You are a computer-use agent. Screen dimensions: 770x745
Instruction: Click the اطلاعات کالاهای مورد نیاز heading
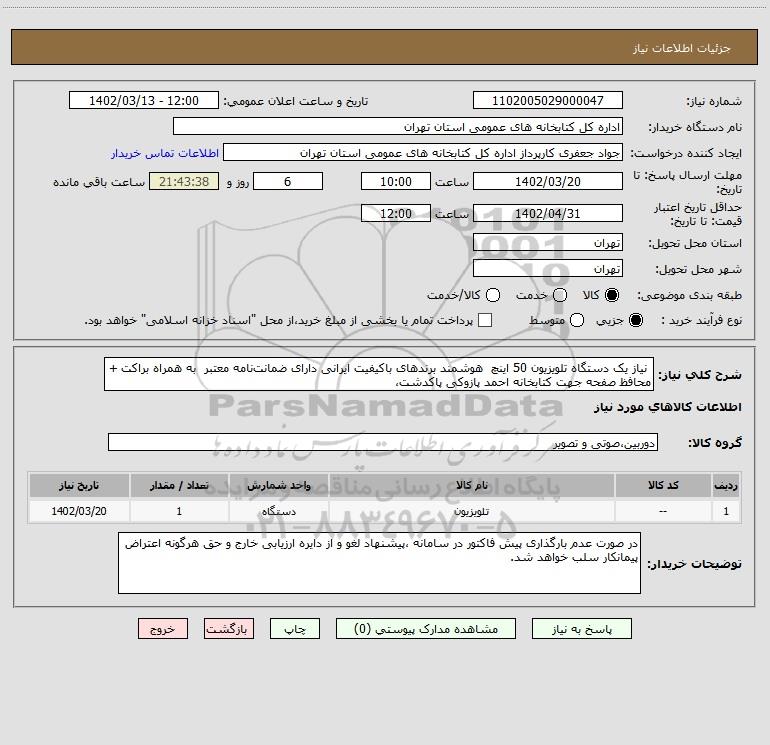(x=667, y=407)
